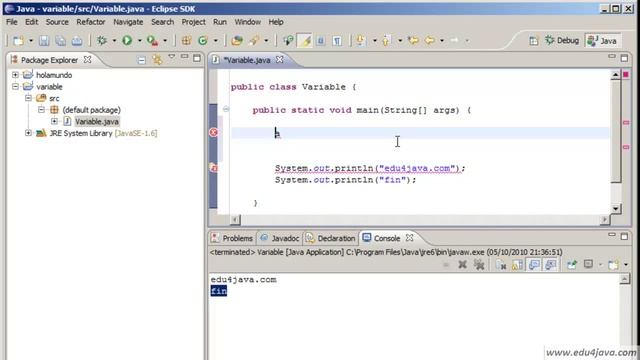The image size is (640, 360).
Task: Open the Source menu
Action: 57,22
